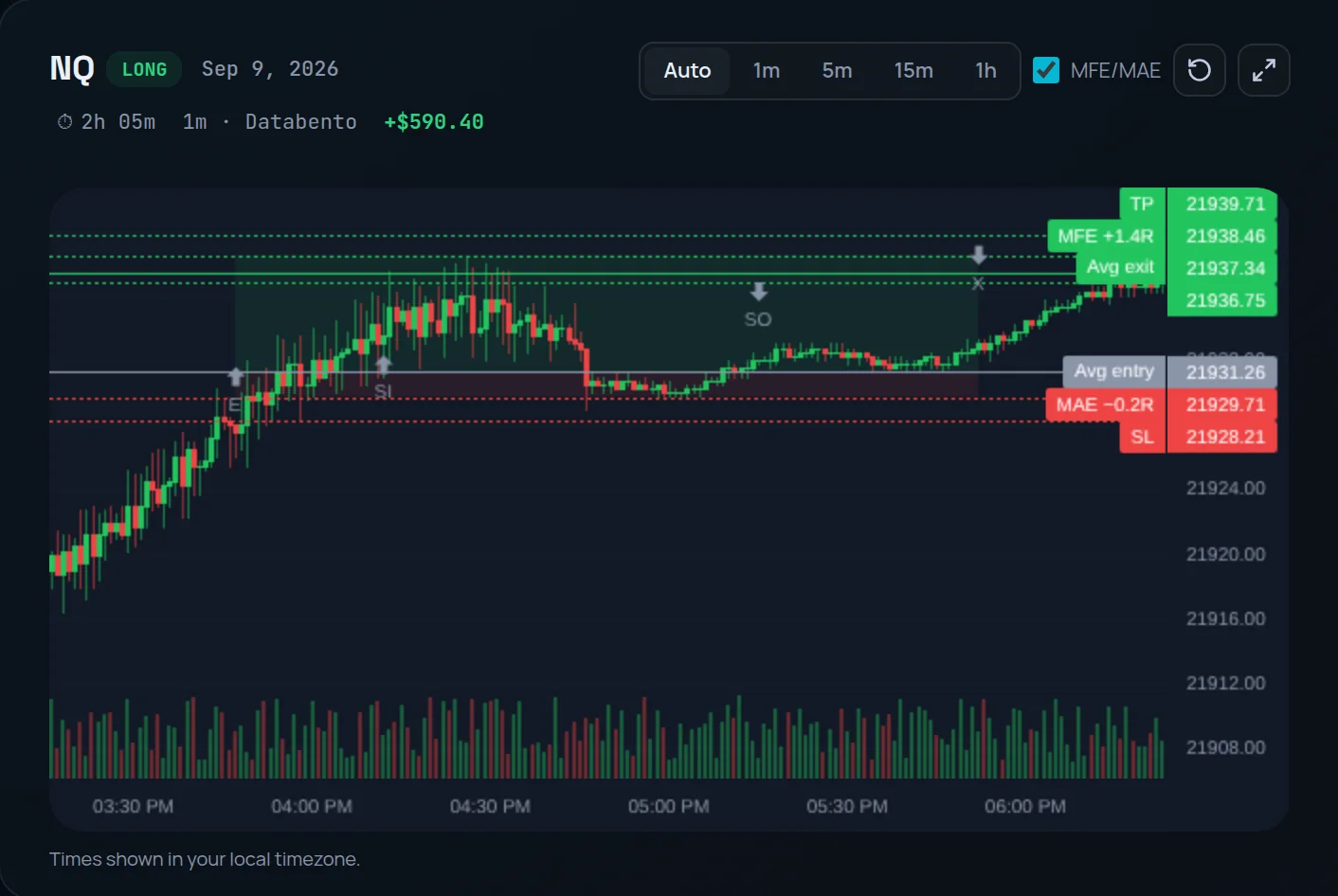This screenshot has height=896, width=1338.
Task: Click the 21916.00 price axis label
Action: coord(1225,618)
